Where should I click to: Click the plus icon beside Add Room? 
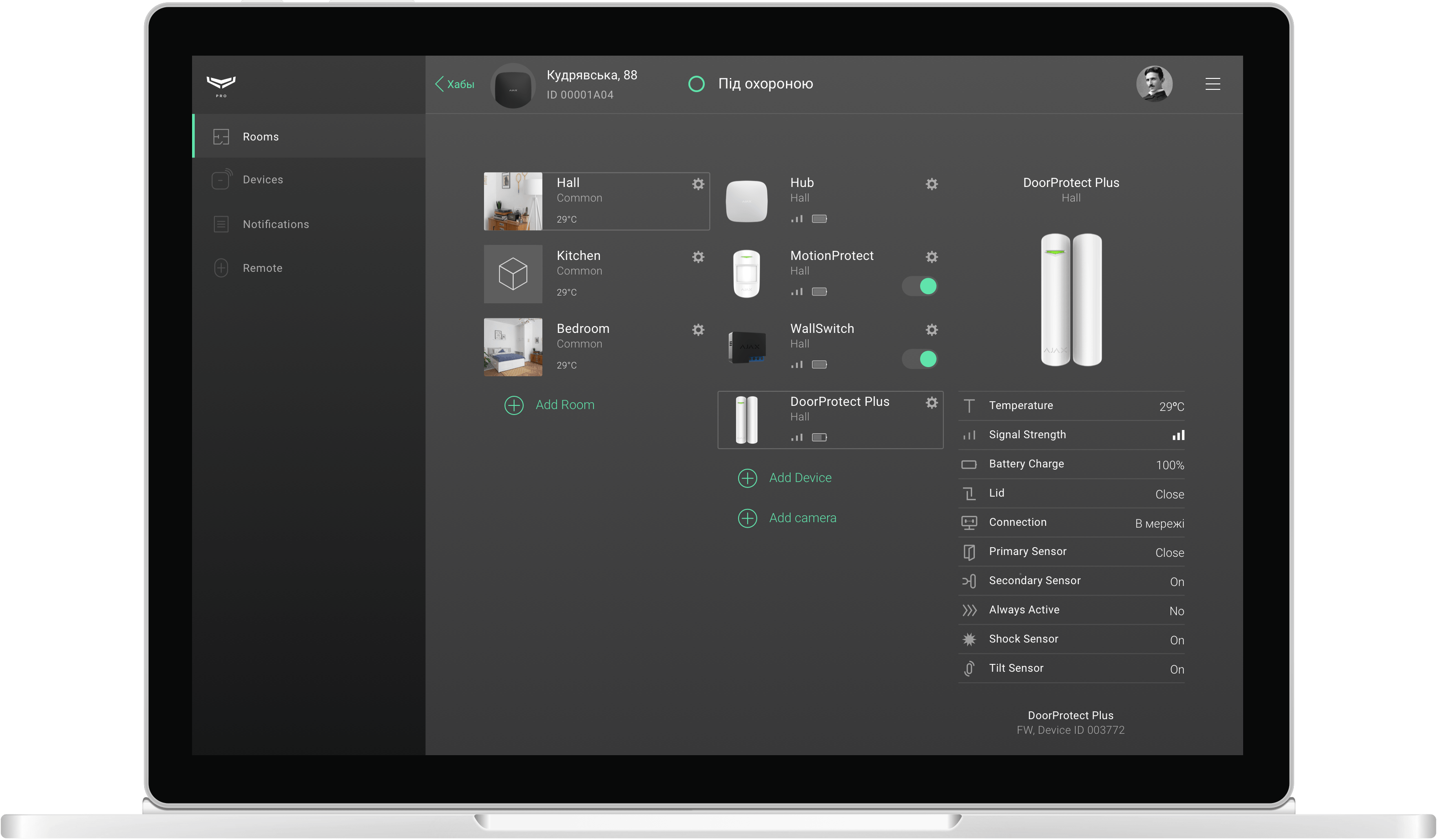tap(514, 405)
